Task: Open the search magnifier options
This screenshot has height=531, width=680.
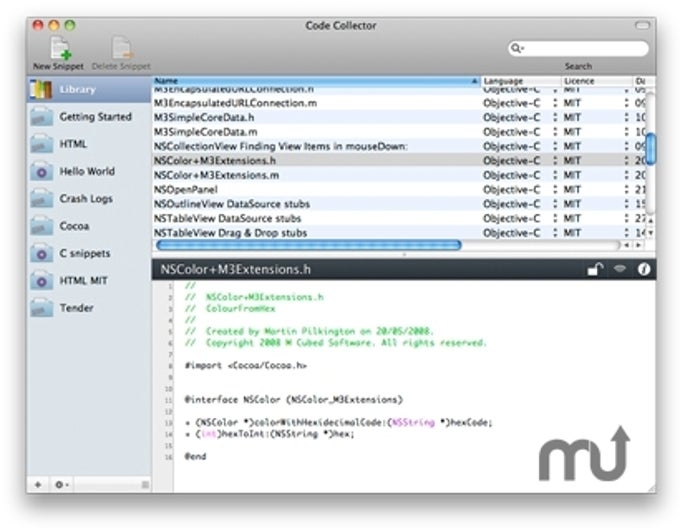Action: click(517, 48)
